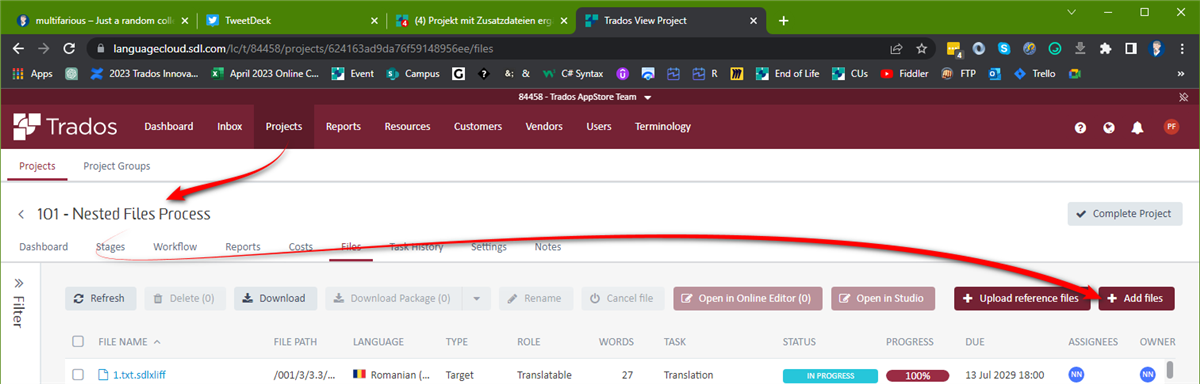Screen dimensions: 1200x384
Task: Open the help question mark icon
Action: (x=1080, y=127)
